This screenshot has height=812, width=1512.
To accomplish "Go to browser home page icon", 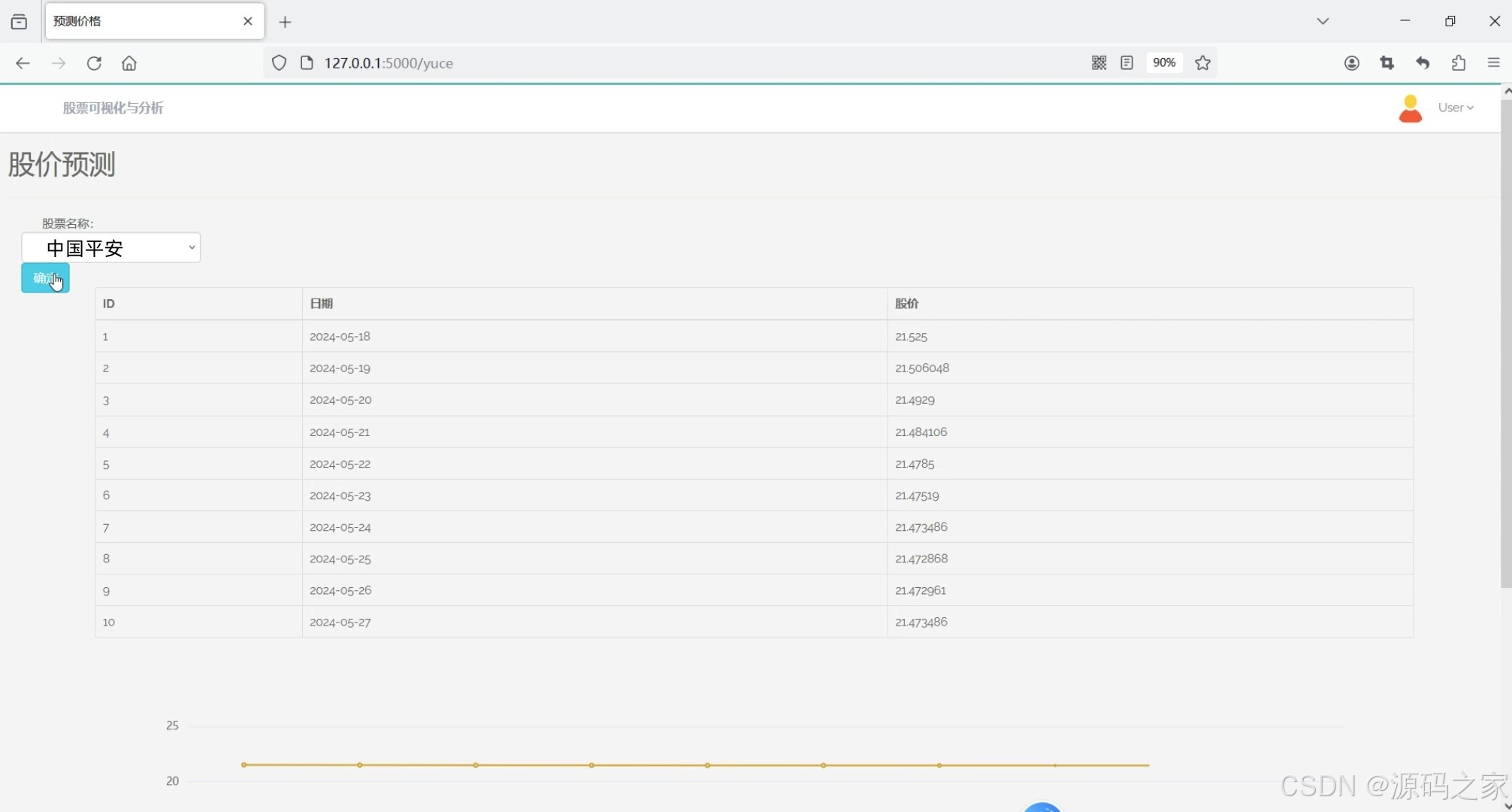I will [x=129, y=63].
